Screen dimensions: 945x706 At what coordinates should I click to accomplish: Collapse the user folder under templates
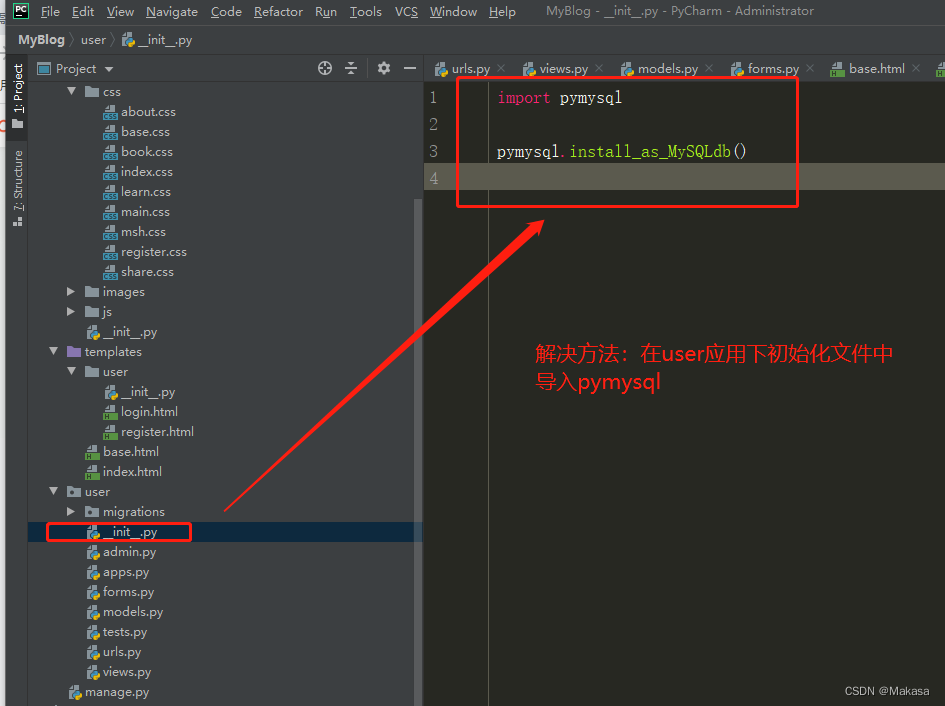point(72,371)
